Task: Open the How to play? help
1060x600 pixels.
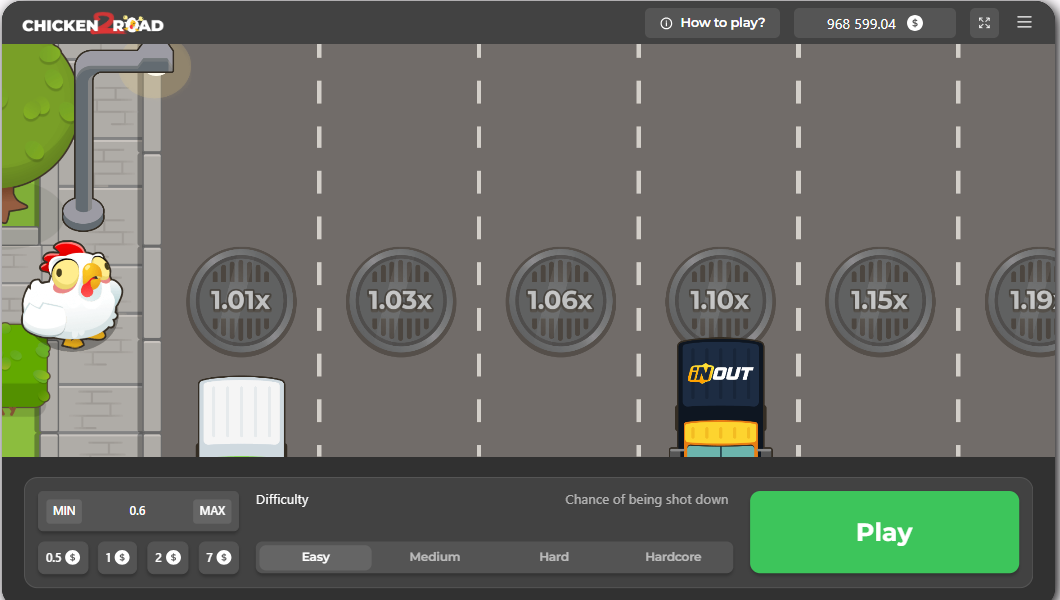Action: (x=713, y=23)
